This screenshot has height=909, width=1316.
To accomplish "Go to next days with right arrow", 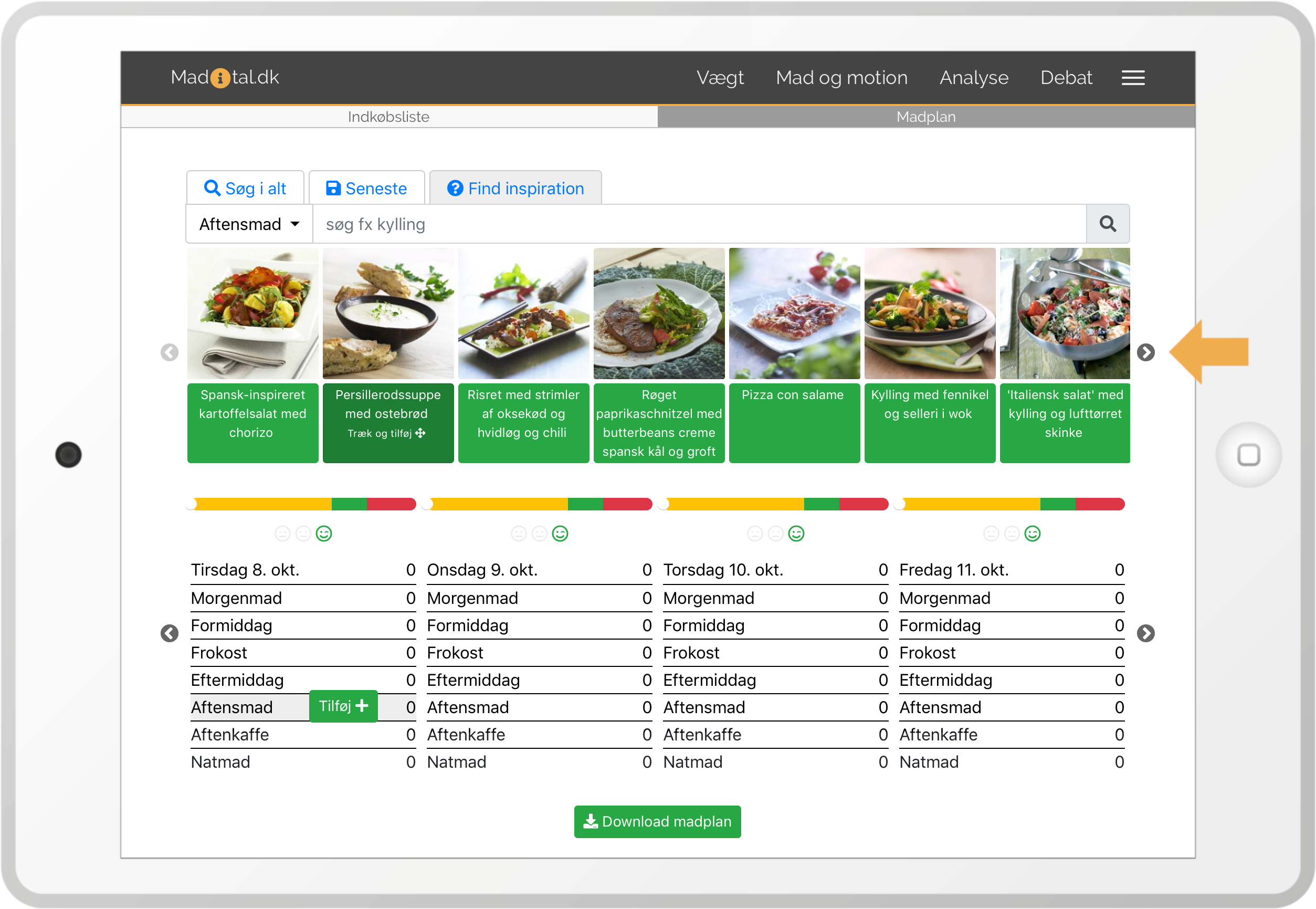I will (x=1145, y=633).
